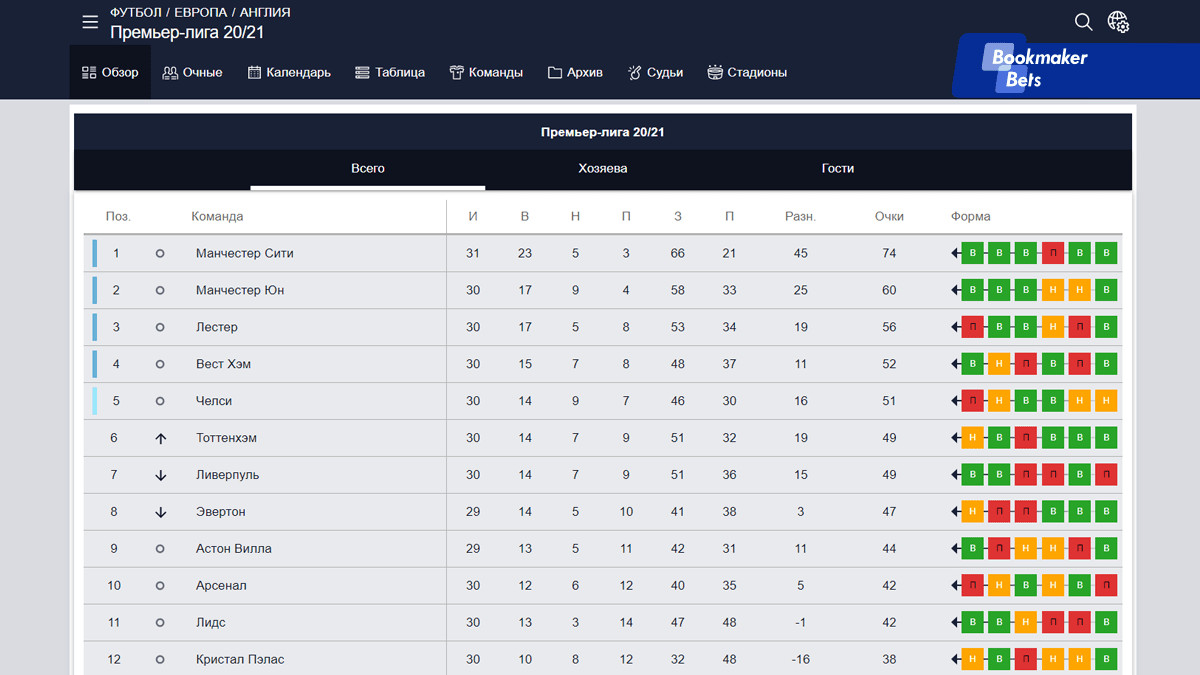1200x675 pixels.
Task: Select the Хозяева standings tab
Action: 603,169
